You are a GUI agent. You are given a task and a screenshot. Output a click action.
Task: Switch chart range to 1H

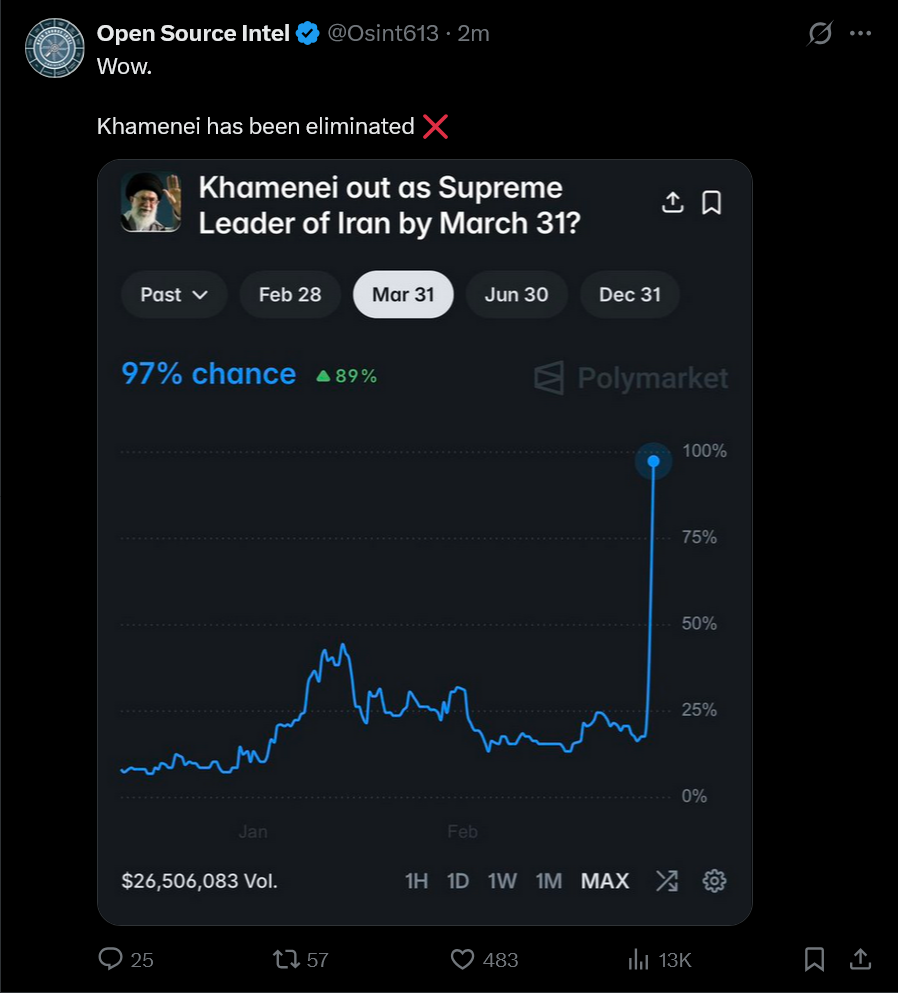416,881
